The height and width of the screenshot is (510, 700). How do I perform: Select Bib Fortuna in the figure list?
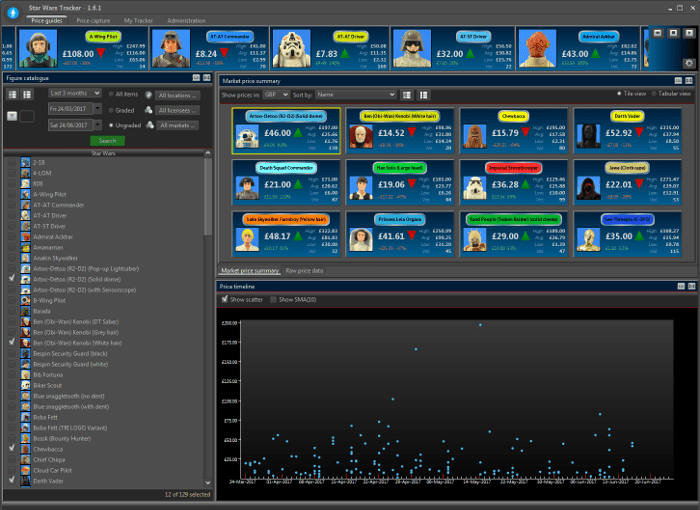pyautogui.click(x=48, y=375)
